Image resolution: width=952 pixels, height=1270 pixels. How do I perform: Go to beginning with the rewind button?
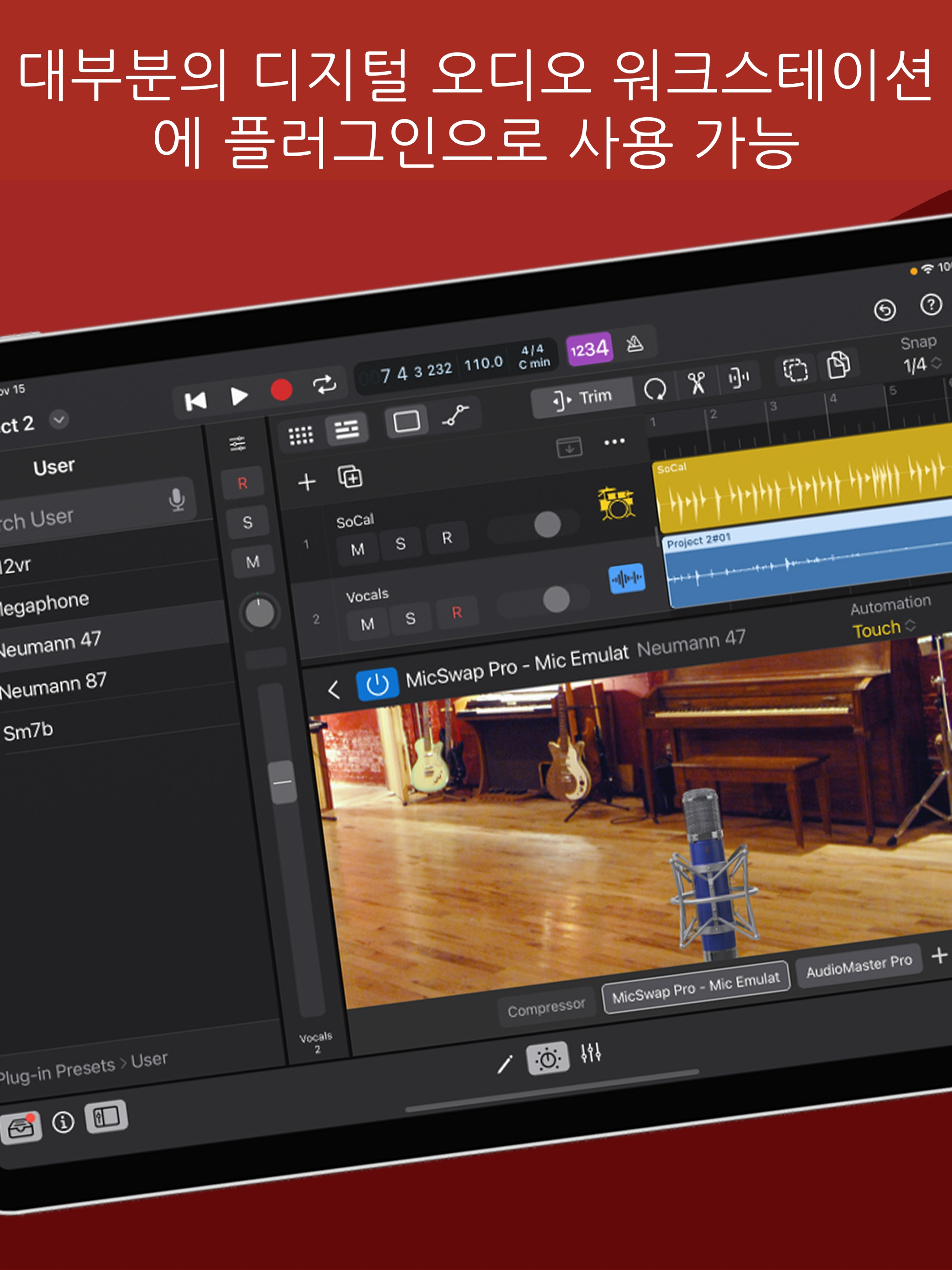click(x=195, y=401)
